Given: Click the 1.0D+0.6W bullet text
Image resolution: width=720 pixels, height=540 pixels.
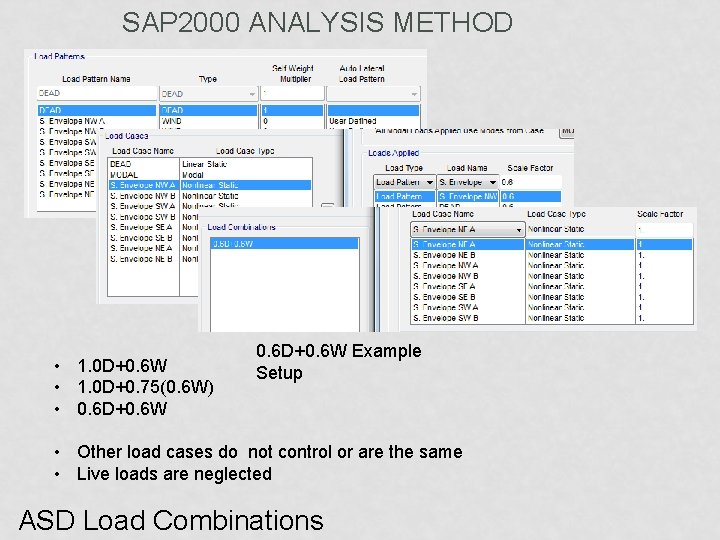Looking at the screenshot, I should [x=122, y=366].
